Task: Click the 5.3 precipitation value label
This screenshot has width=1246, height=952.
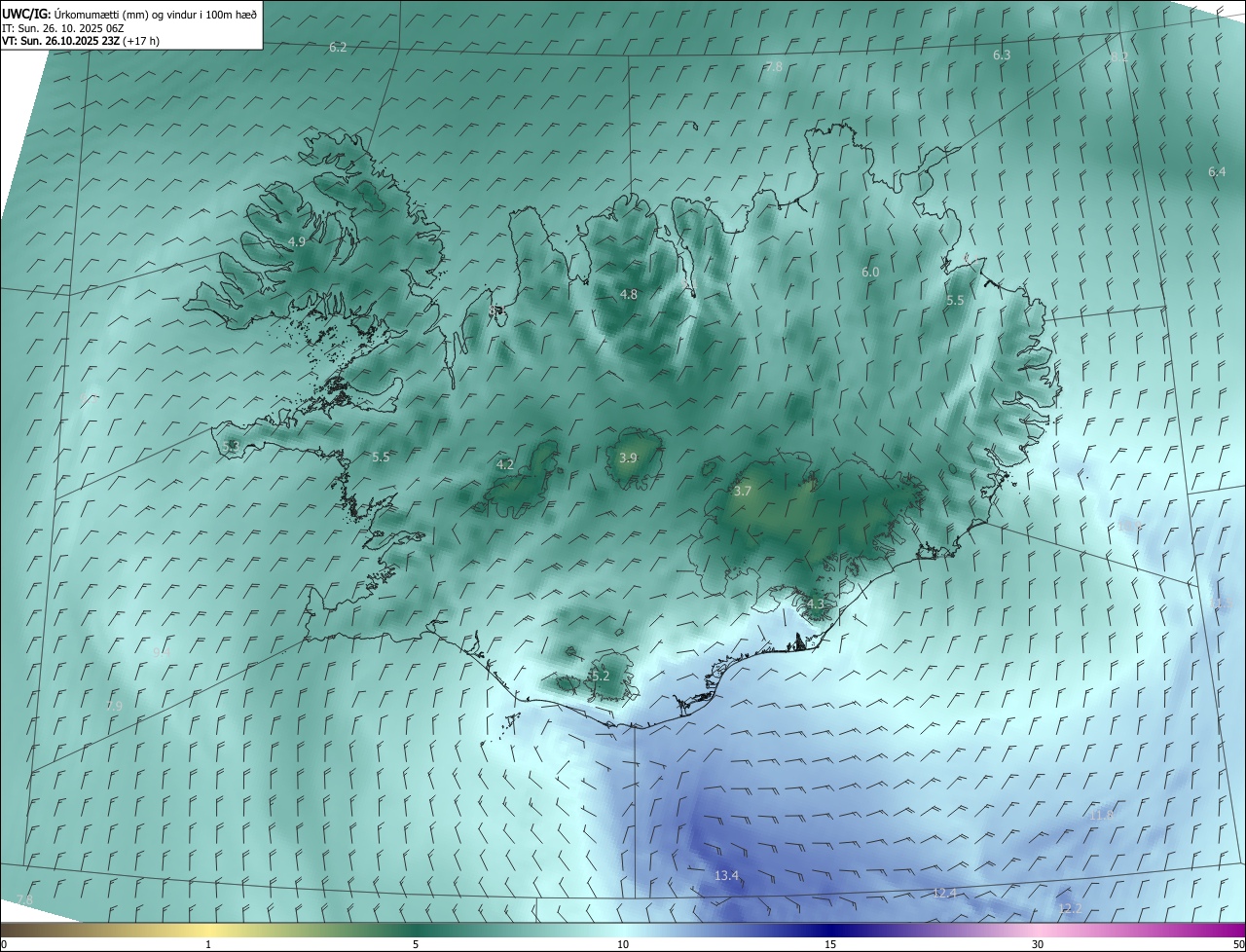Action: point(231,446)
